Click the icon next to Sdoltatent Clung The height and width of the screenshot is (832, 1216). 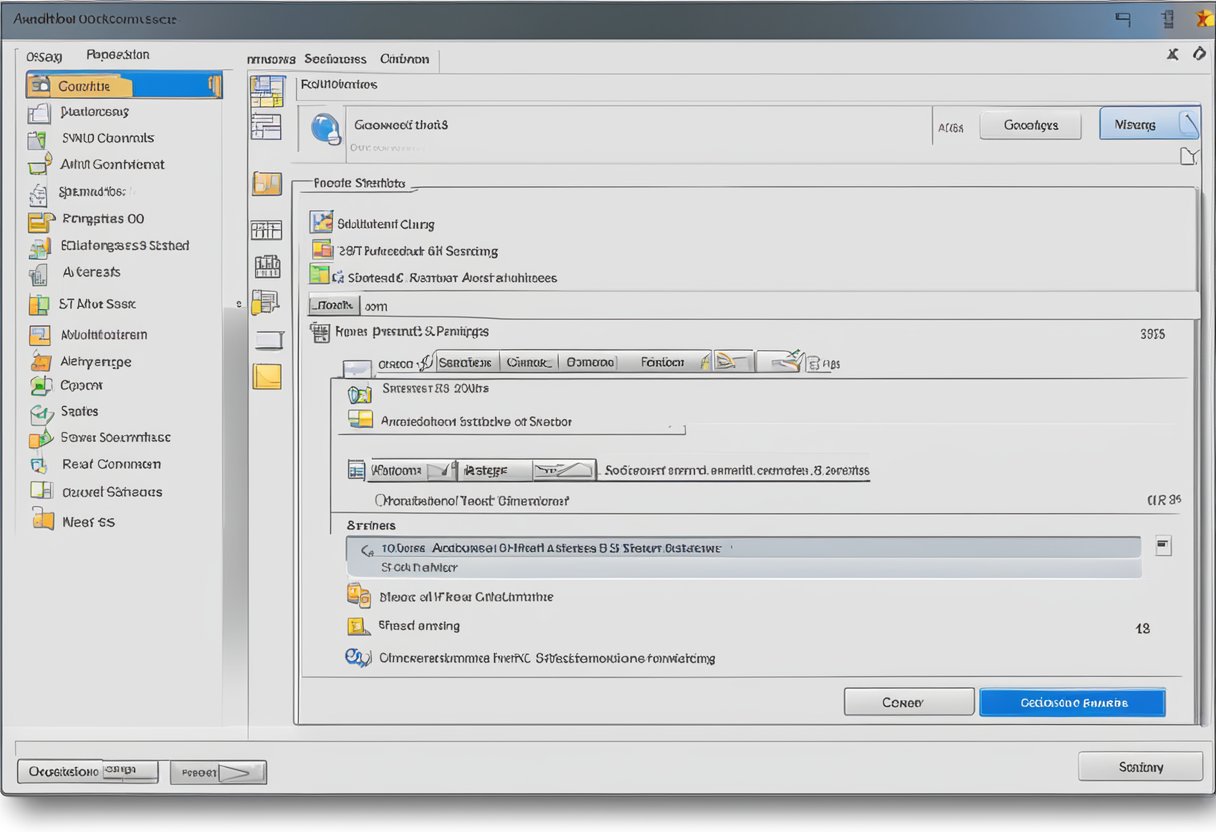coord(321,222)
